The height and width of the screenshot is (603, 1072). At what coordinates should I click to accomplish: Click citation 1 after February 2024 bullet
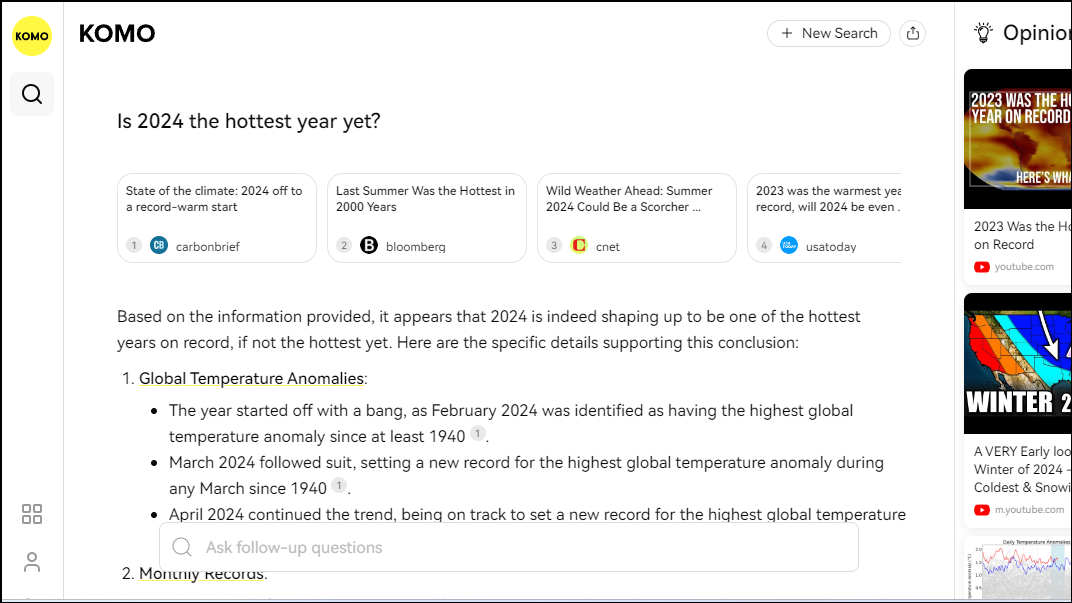point(478,434)
